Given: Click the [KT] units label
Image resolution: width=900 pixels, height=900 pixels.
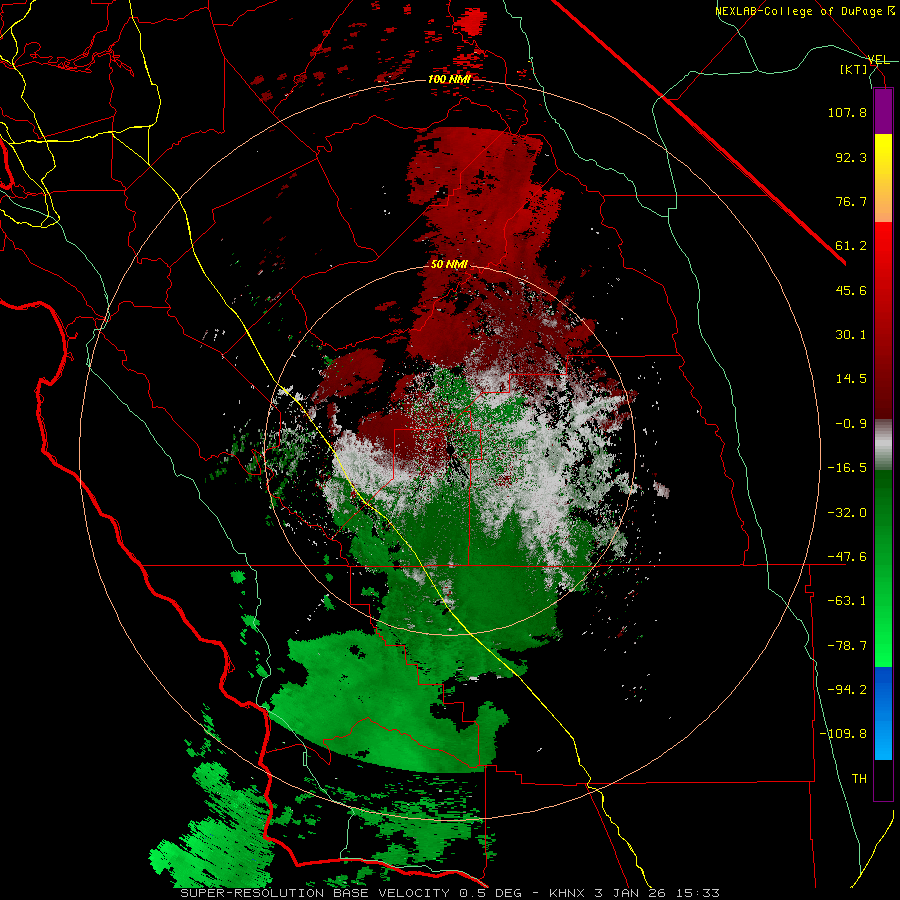Looking at the screenshot, I should [854, 69].
